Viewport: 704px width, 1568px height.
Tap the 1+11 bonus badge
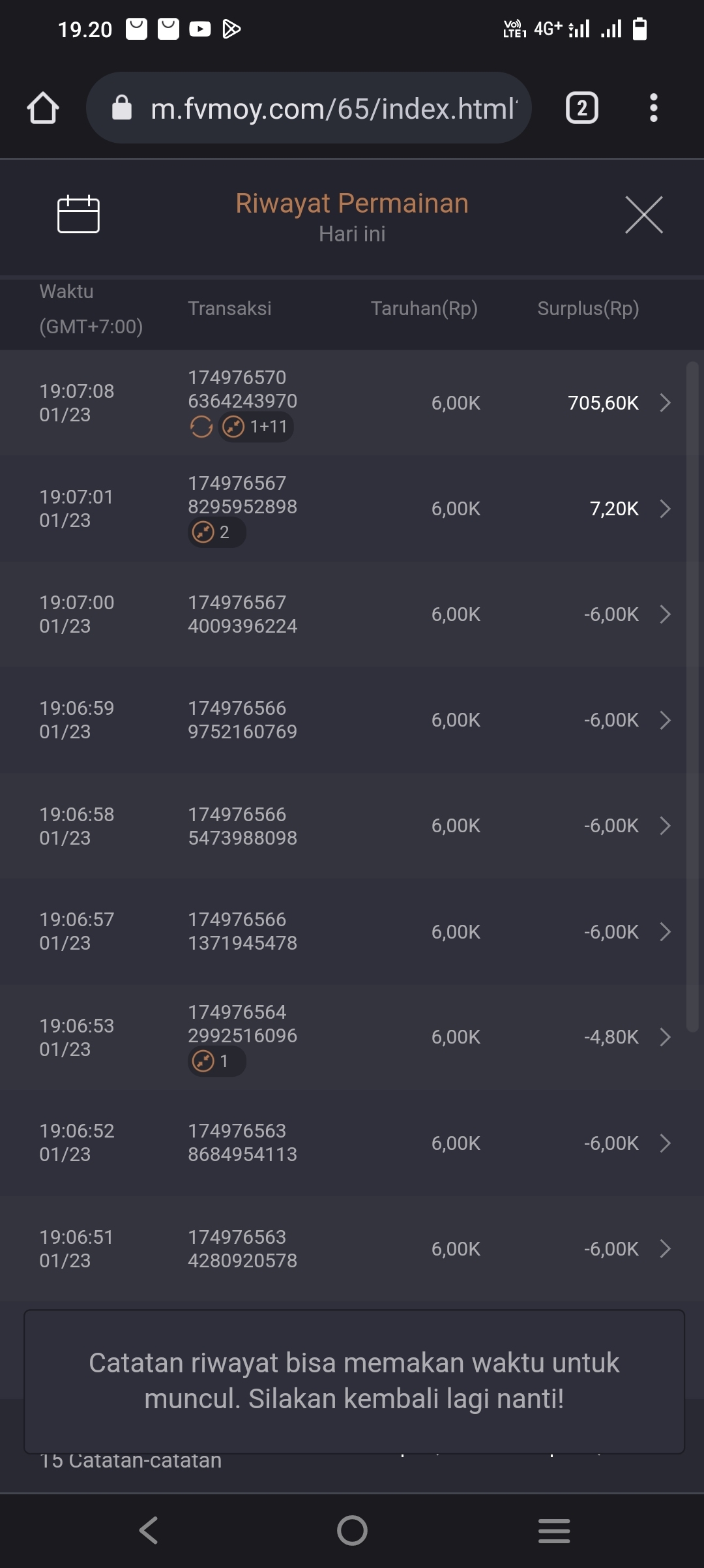click(256, 427)
